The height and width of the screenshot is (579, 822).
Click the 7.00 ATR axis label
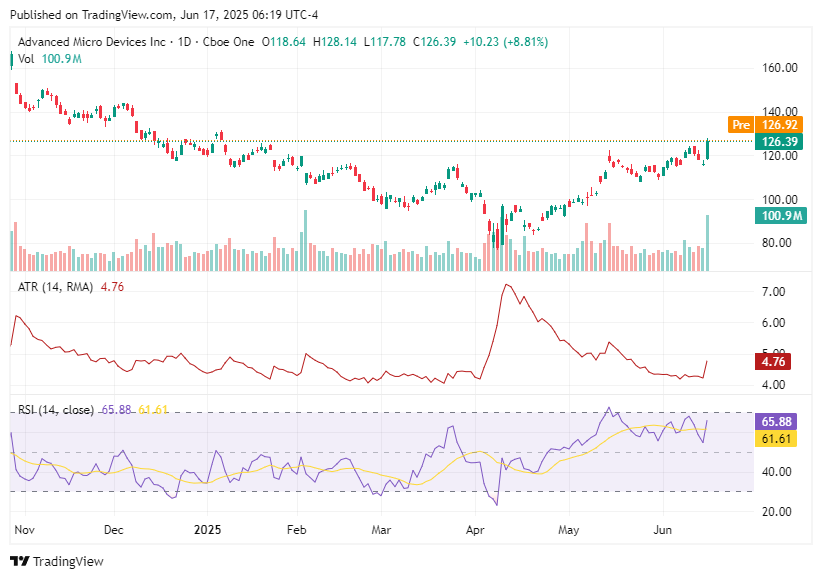[x=773, y=292]
